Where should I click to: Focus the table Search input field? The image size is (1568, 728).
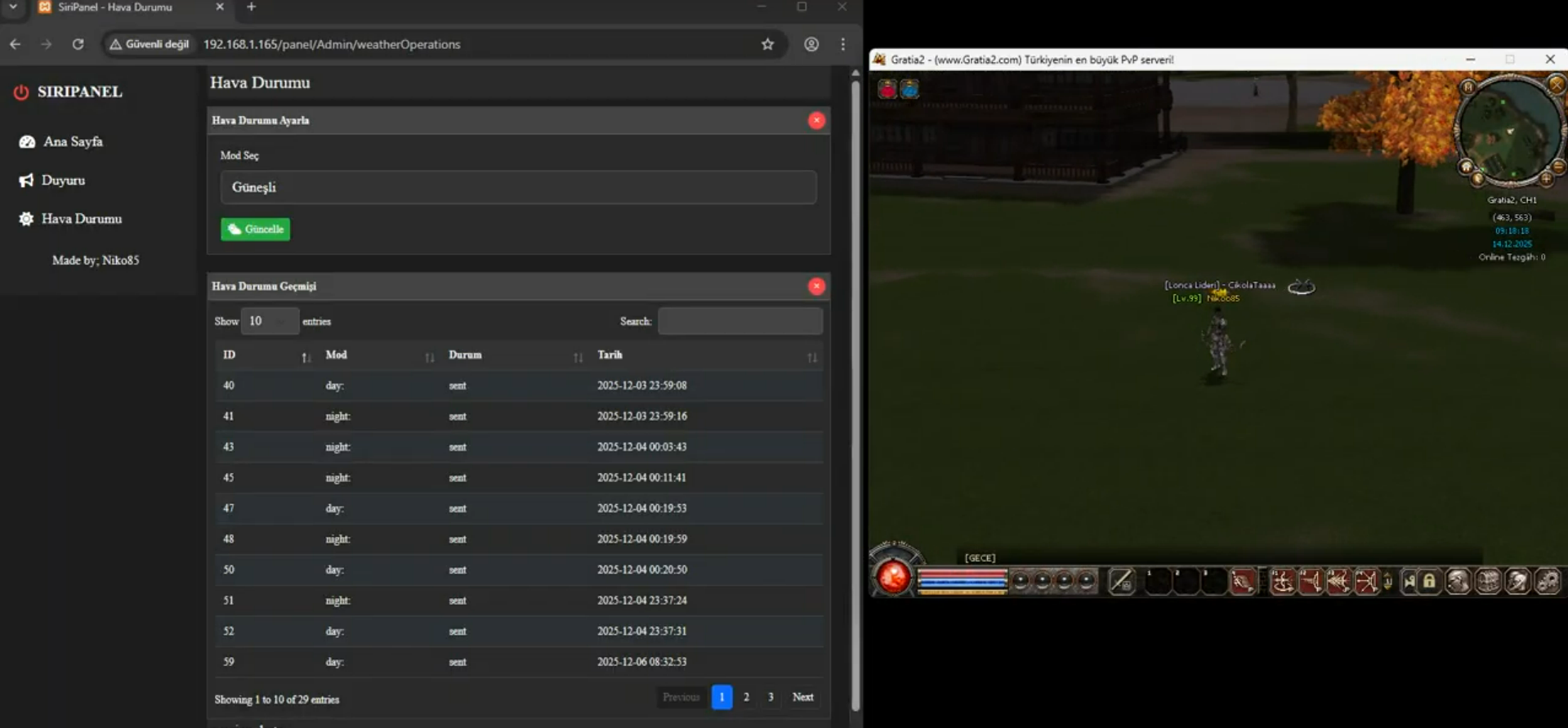point(740,321)
